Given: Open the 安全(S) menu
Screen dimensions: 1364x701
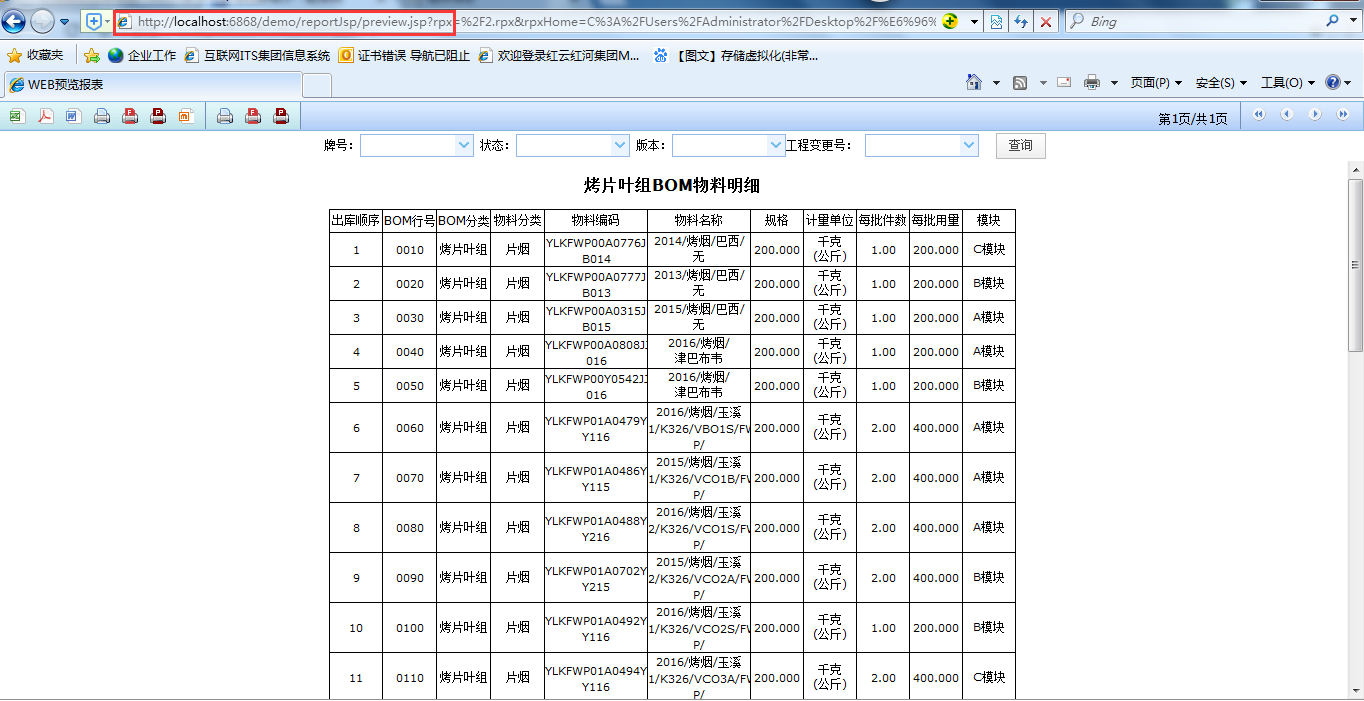Looking at the screenshot, I should (1221, 83).
